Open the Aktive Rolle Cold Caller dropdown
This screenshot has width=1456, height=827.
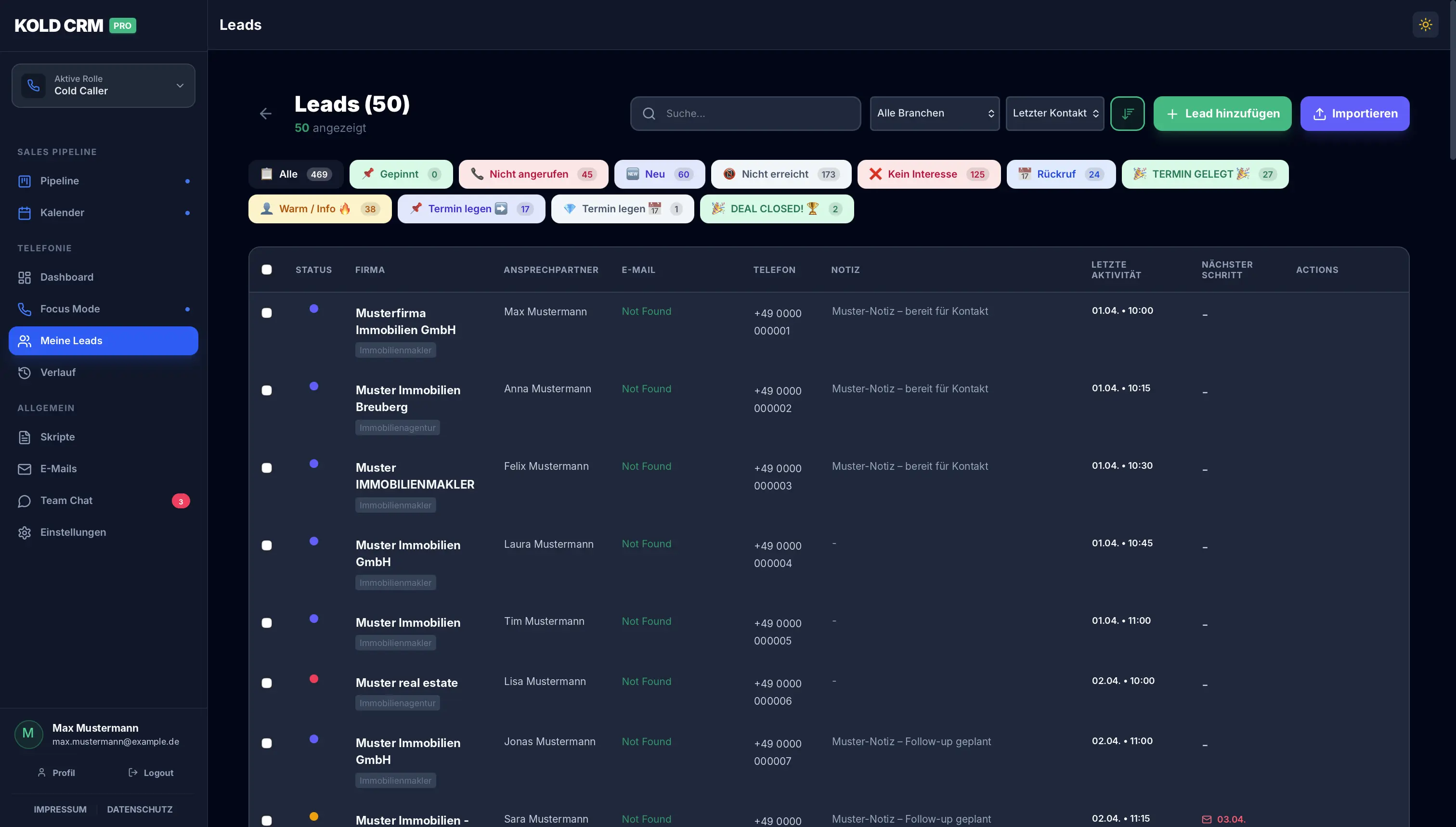104,85
